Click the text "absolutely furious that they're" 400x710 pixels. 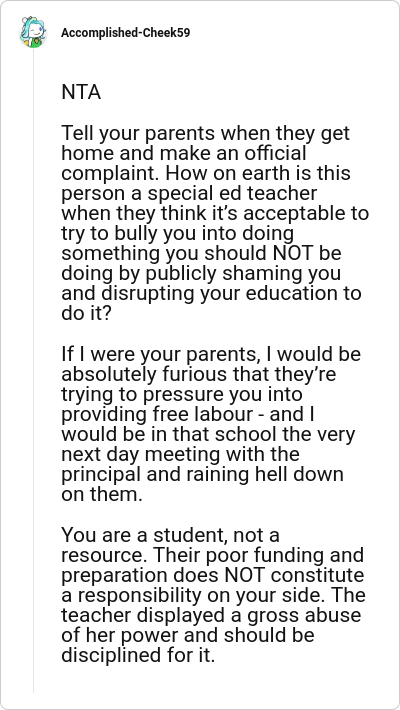coord(198,374)
